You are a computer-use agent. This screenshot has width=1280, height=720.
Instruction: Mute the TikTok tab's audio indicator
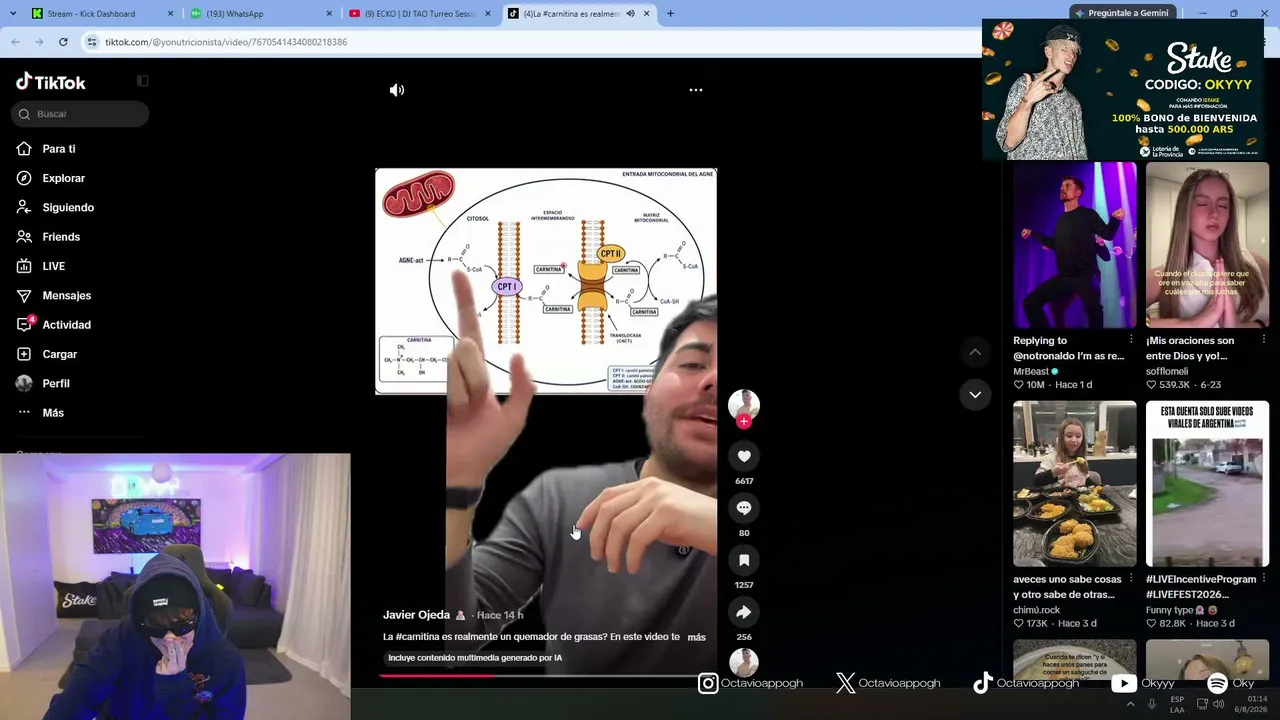pos(630,14)
